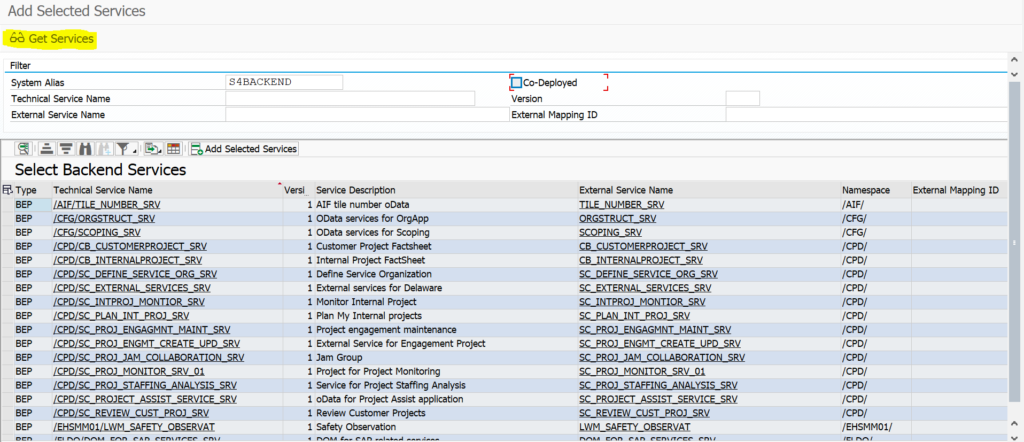Open the Change Layout grid icon
The height and width of the screenshot is (442, 1024).
[173, 149]
